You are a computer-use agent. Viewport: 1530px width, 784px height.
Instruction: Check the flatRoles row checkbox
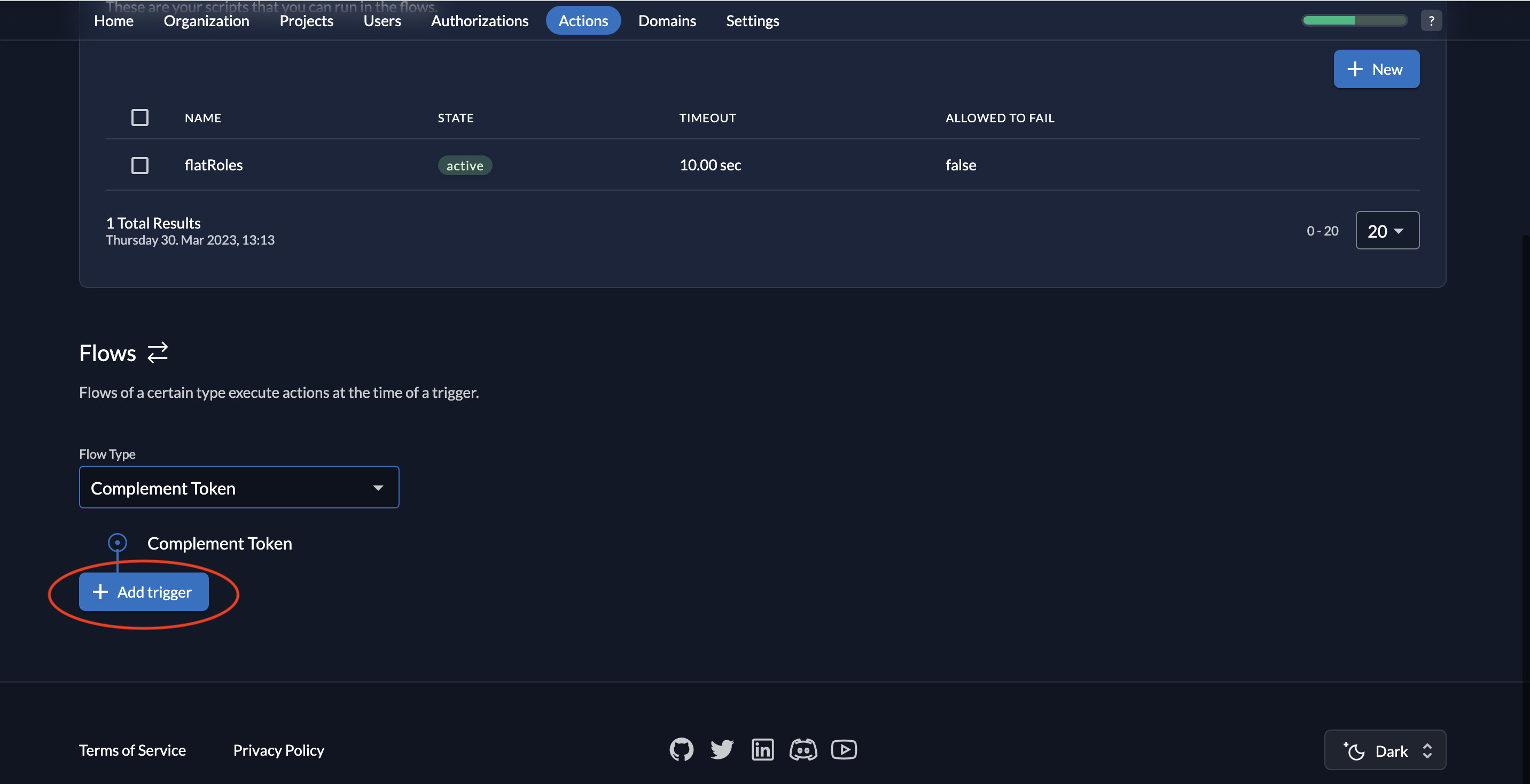click(139, 165)
